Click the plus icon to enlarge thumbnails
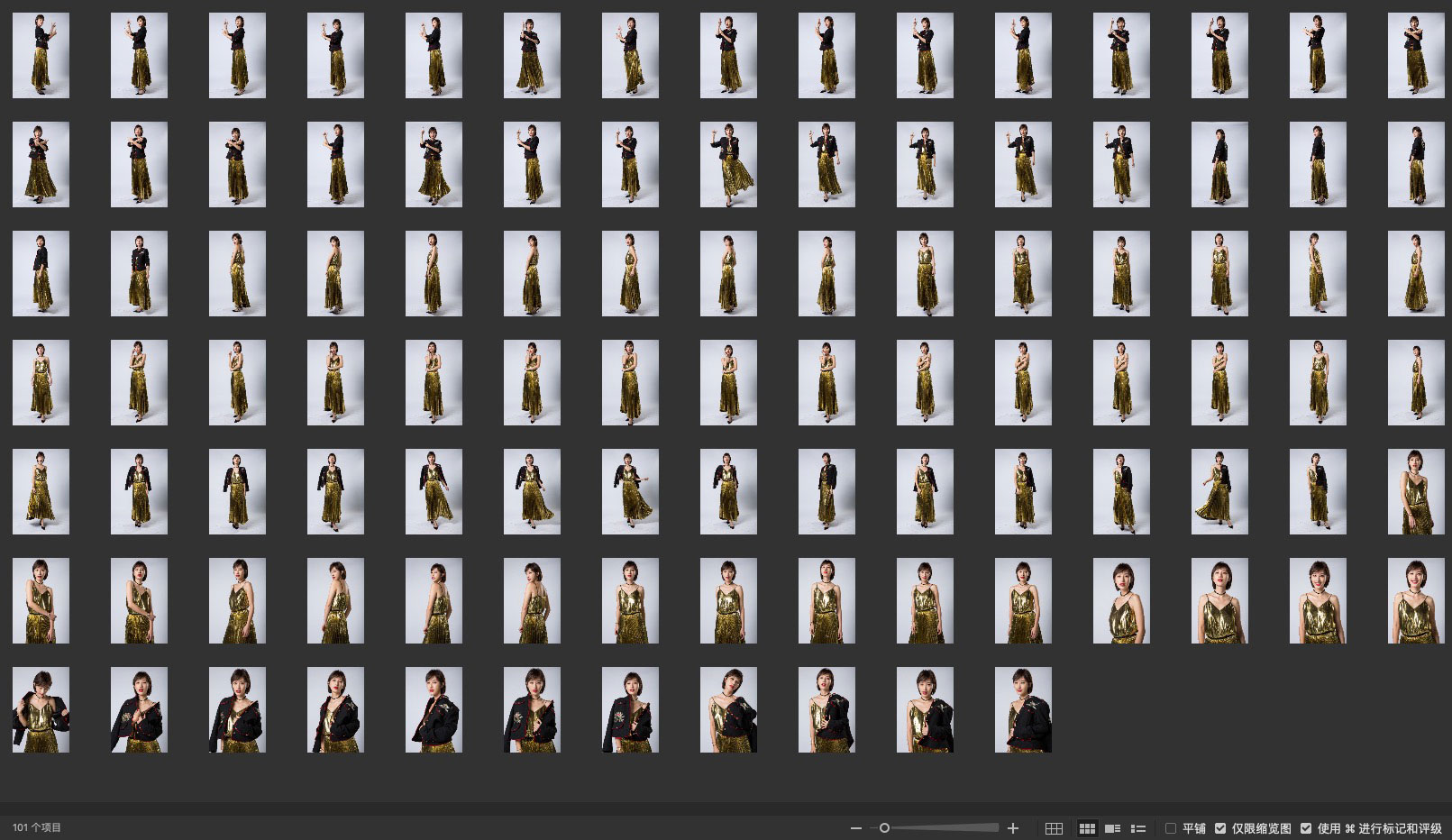The image size is (1452, 840). click(1013, 828)
